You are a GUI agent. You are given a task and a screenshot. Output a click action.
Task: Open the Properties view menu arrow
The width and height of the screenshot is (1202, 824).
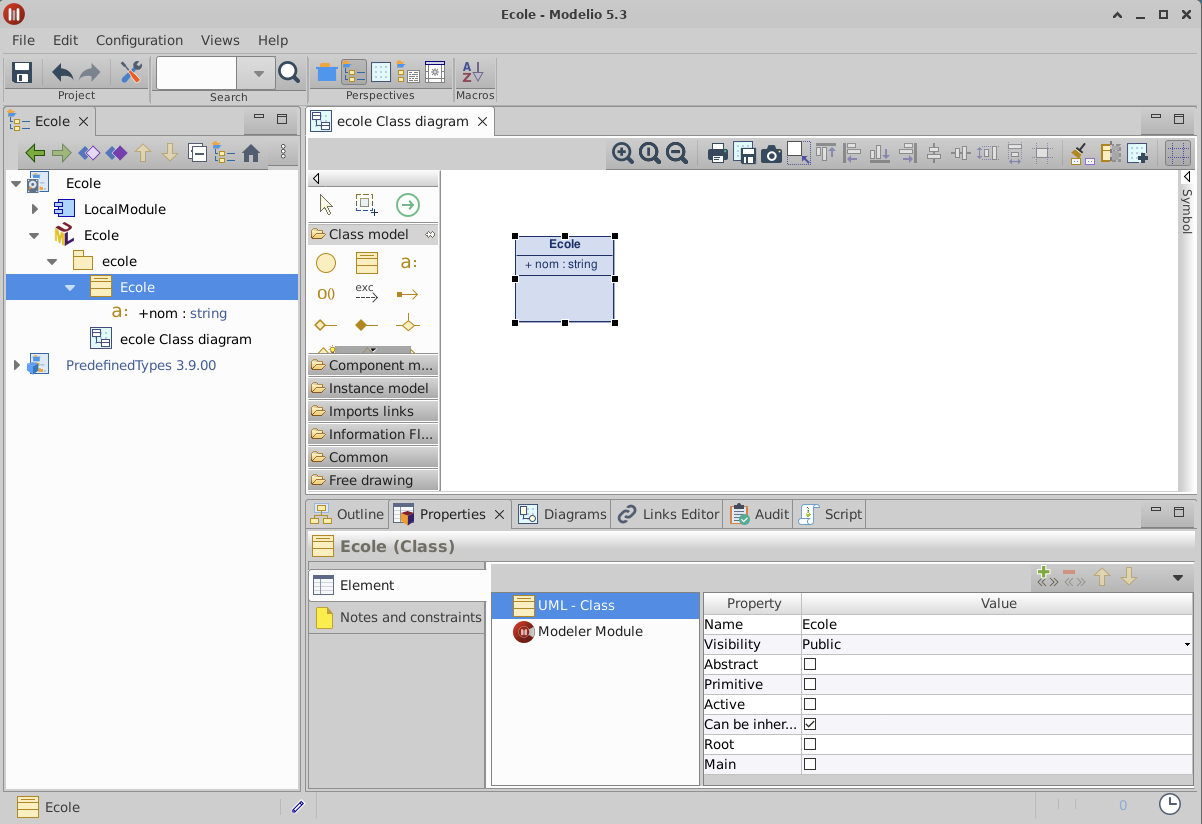[x=1178, y=577]
